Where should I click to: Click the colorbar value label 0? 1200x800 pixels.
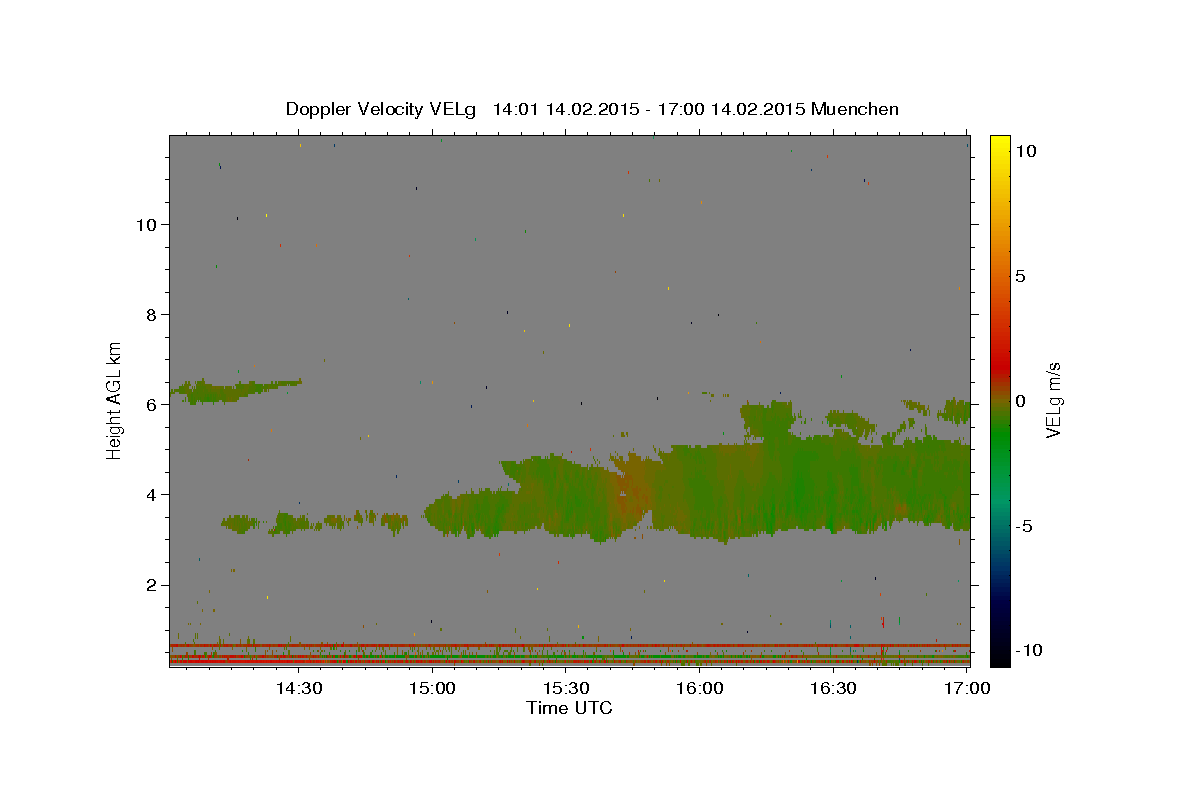coord(1020,401)
